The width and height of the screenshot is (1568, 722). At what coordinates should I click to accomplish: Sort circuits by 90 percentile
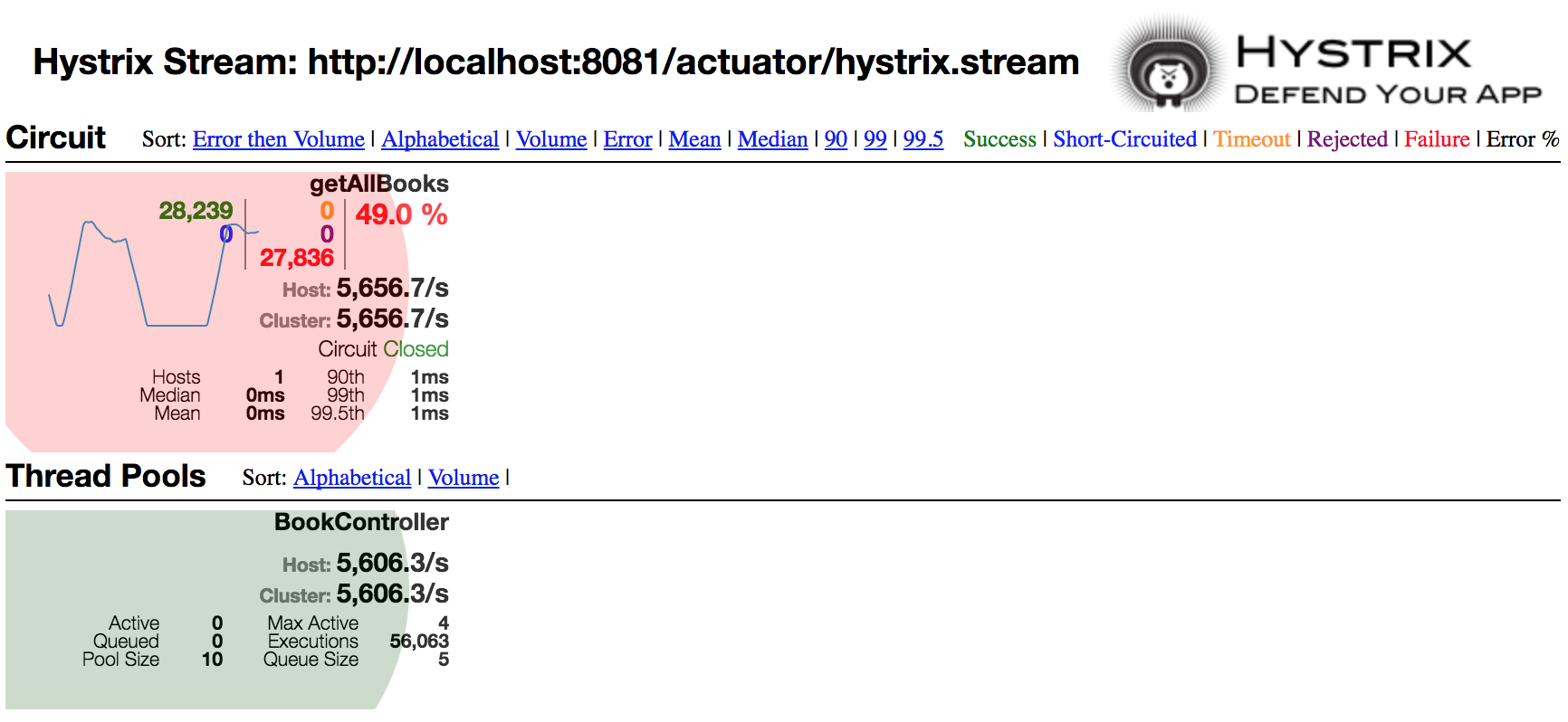(x=836, y=139)
